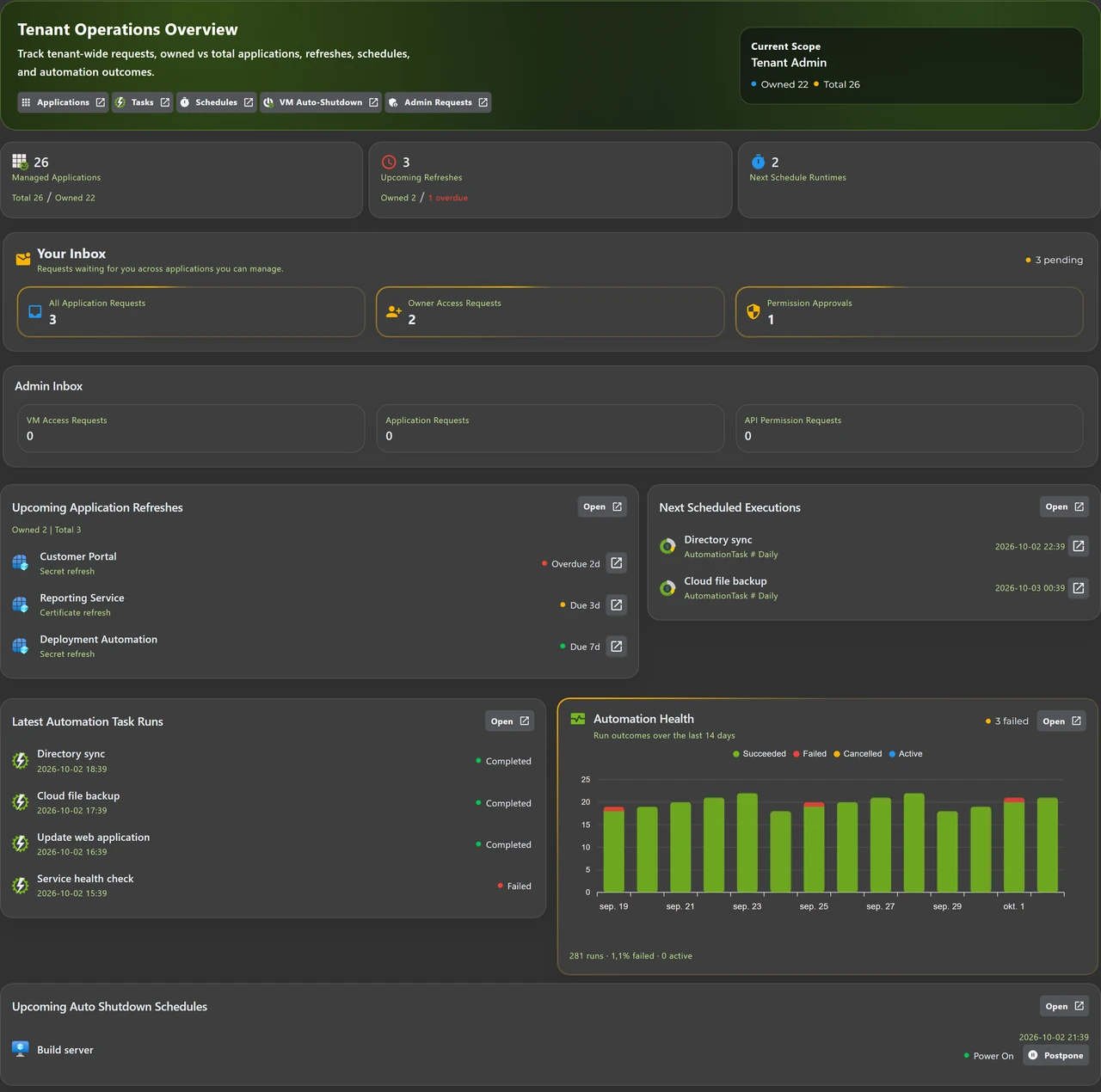This screenshot has width=1101, height=1092.
Task: Open Customer Portal external link icon
Action: click(x=617, y=563)
